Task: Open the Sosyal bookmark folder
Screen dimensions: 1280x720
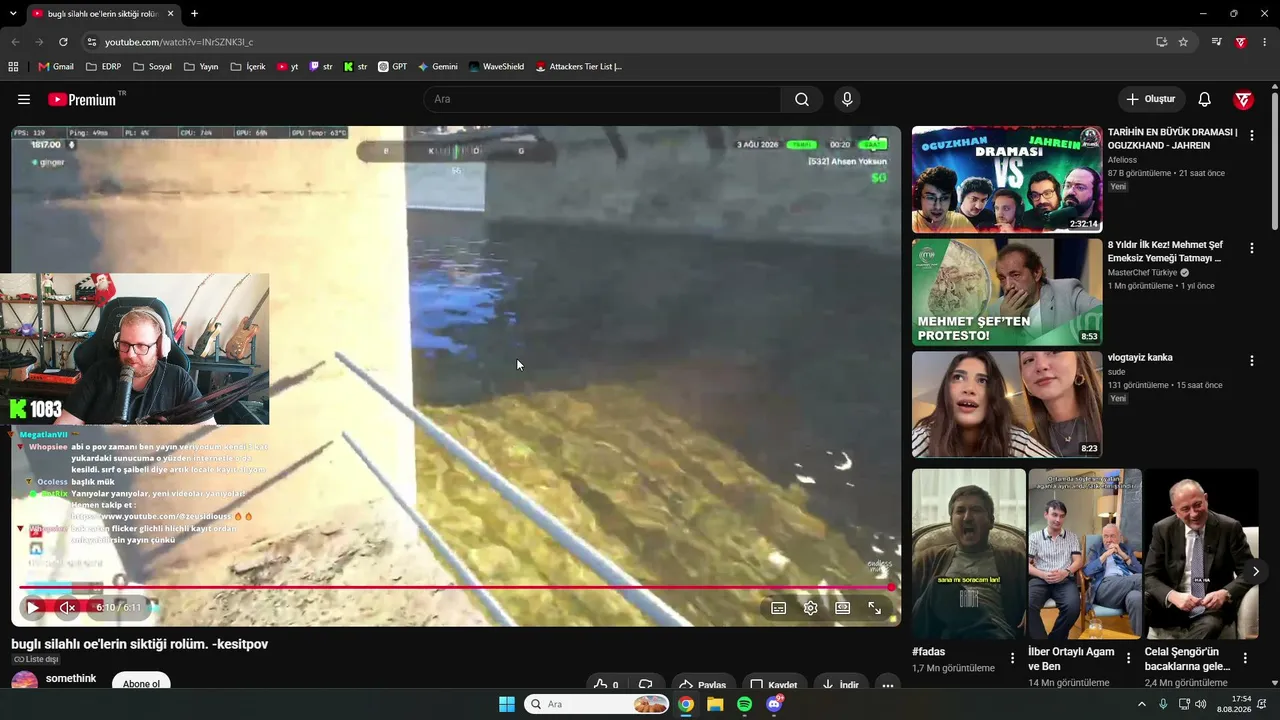Action: tap(153, 67)
